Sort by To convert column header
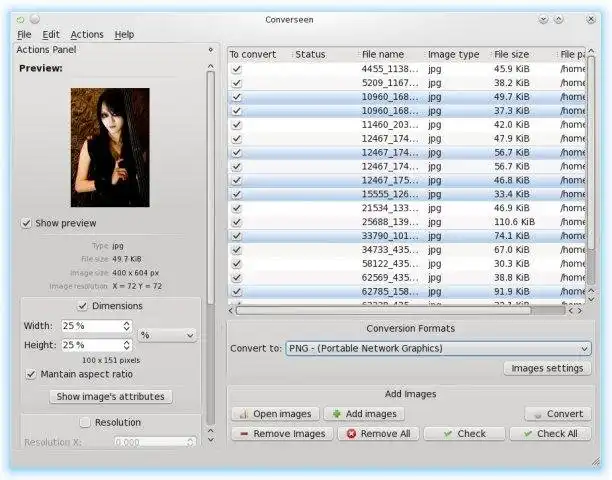 pyautogui.click(x=260, y=54)
